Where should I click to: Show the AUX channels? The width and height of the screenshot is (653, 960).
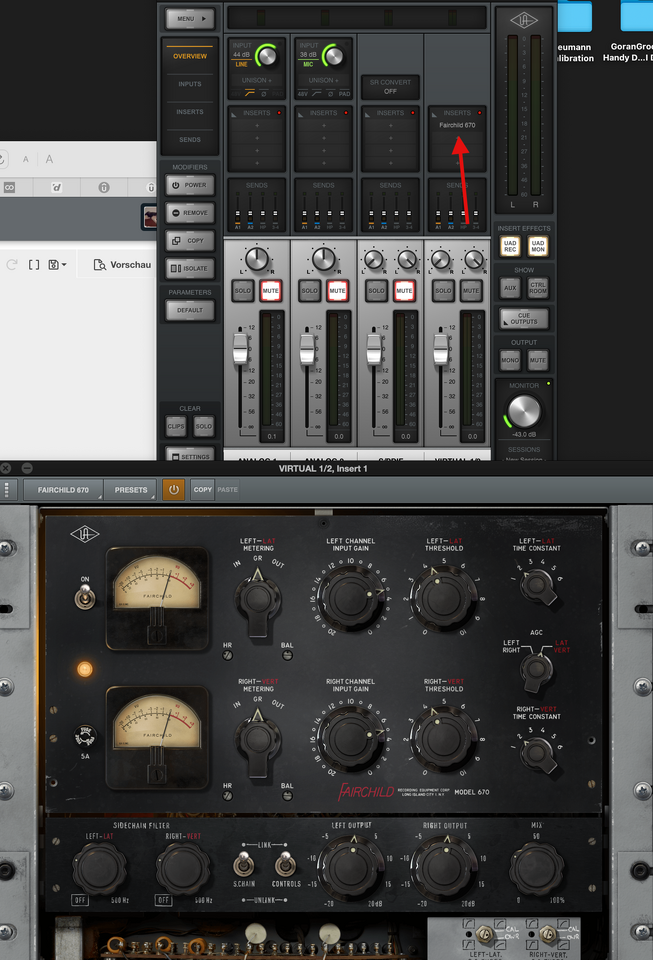click(x=510, y=288)
